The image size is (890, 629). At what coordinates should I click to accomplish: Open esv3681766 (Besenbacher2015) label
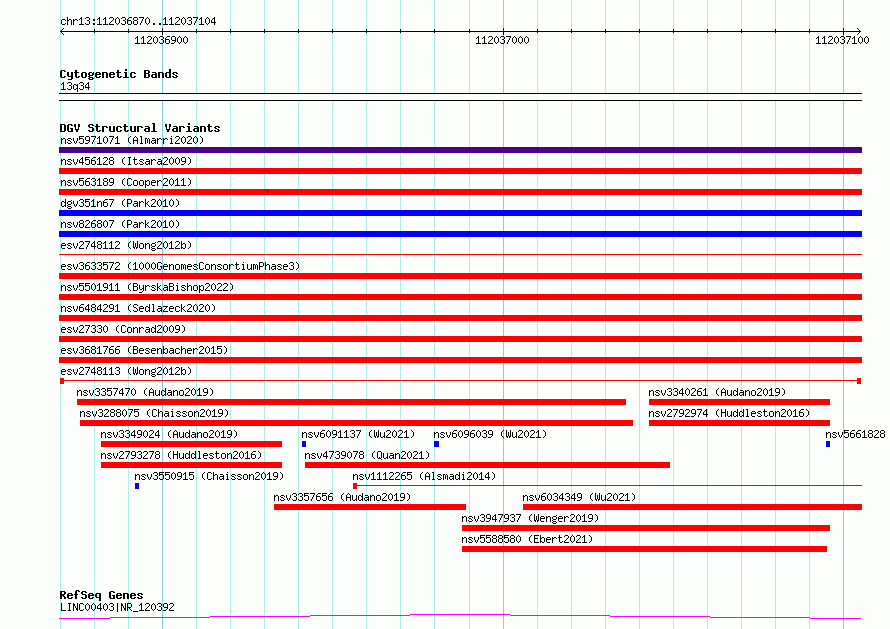144,350
